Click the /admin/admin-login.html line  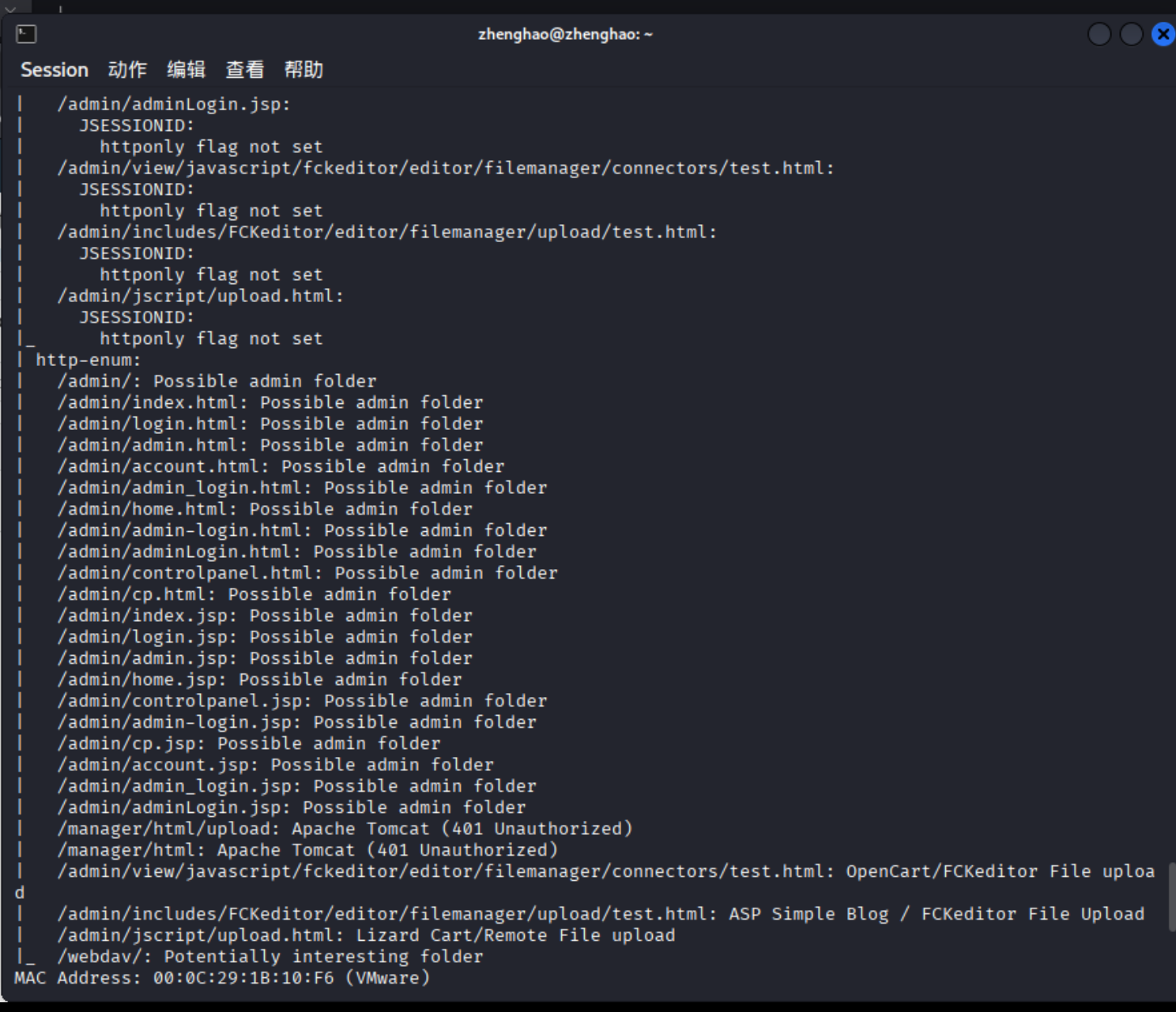[302, 530]
